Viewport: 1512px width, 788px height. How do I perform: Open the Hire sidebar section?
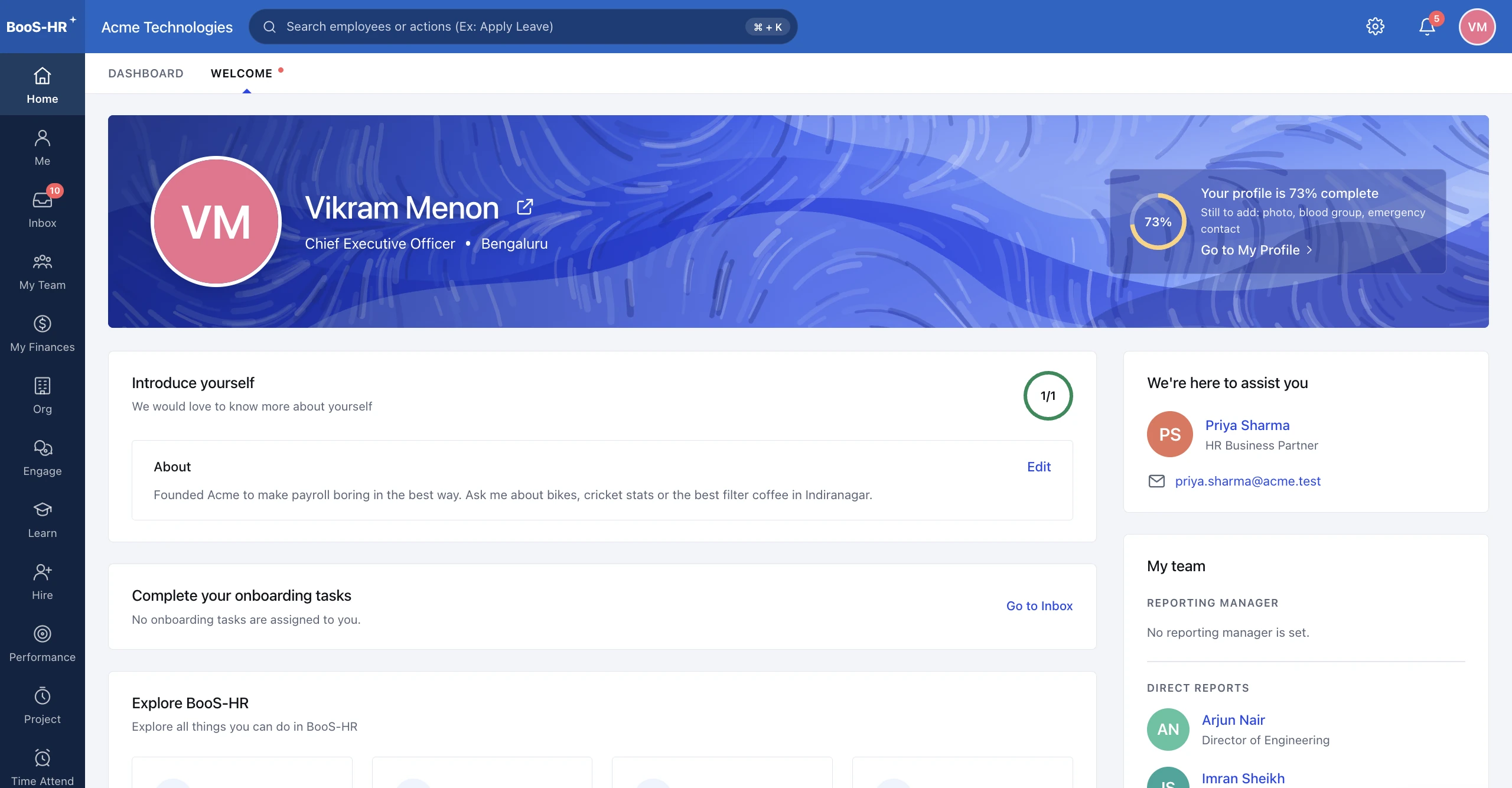coord(42,581)
